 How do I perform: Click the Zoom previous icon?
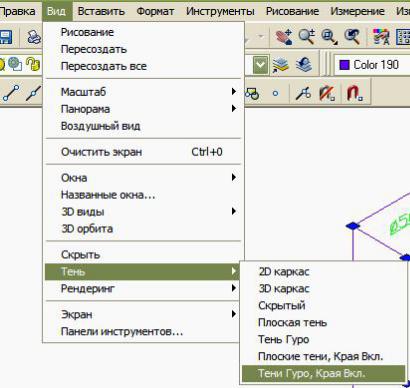pyautogui.click(x=352, y=37)
